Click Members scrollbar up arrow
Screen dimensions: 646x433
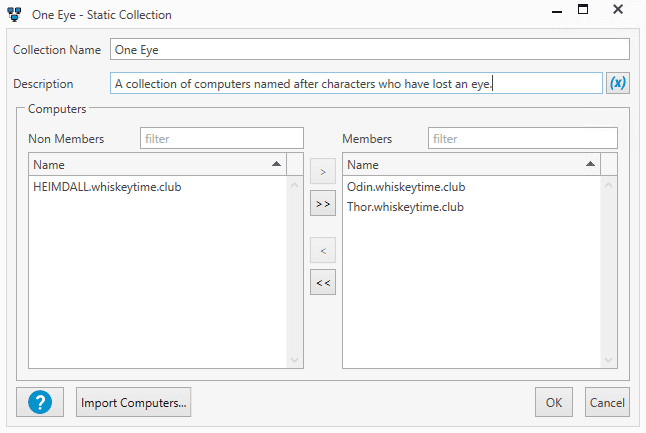pos(609,185)
